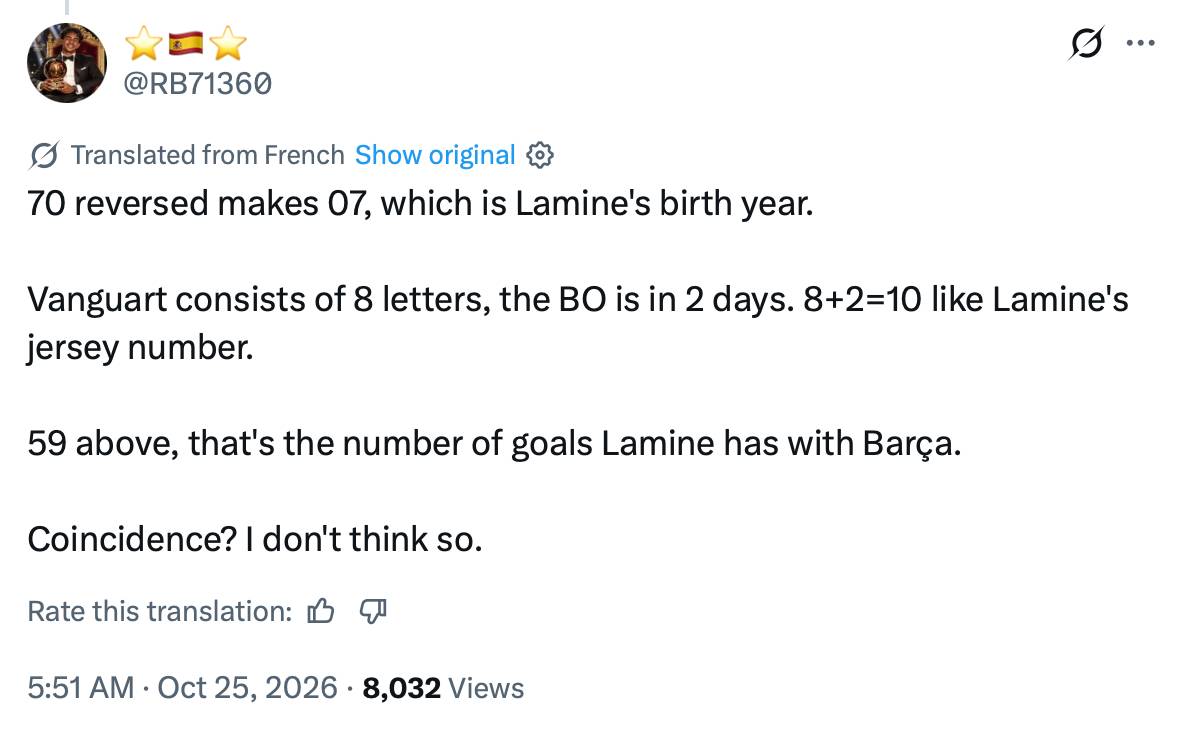Click the line about 59 goals with Barça
The image size is (1188, 736).
(x=494, y=443)
